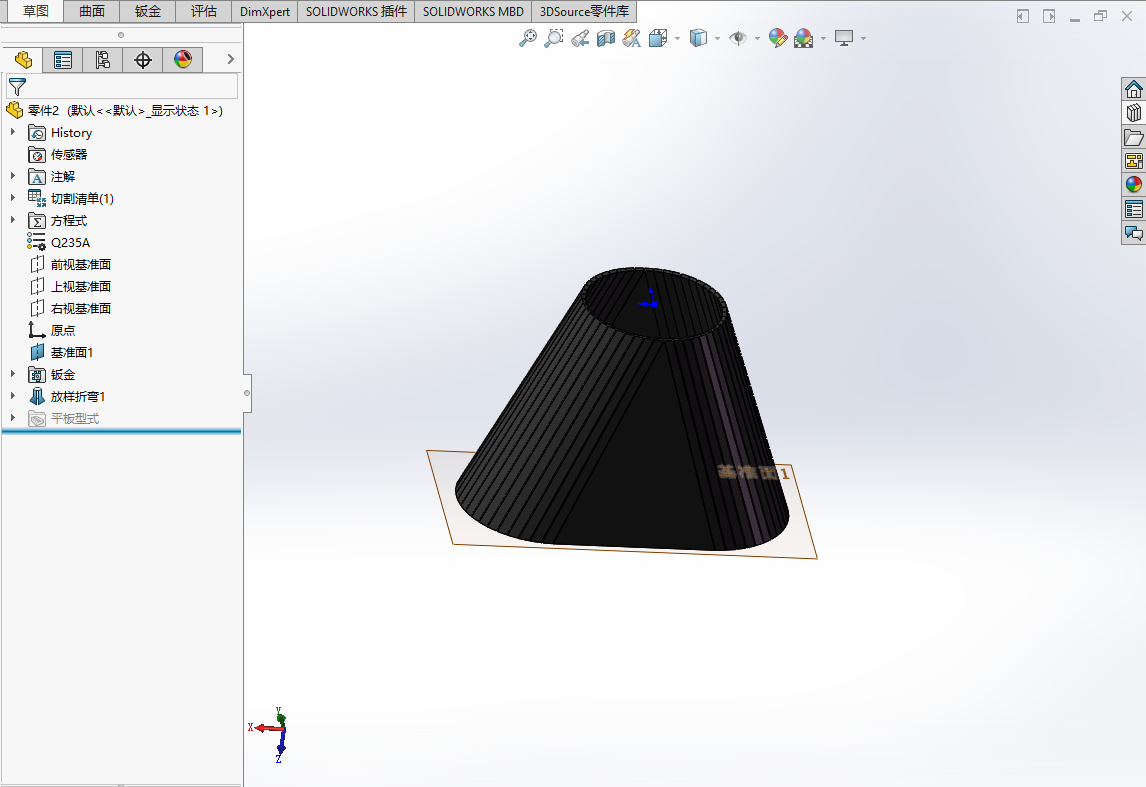Open the Display Style dropdown arrow

pyautogui.click(x=717, y=38)
